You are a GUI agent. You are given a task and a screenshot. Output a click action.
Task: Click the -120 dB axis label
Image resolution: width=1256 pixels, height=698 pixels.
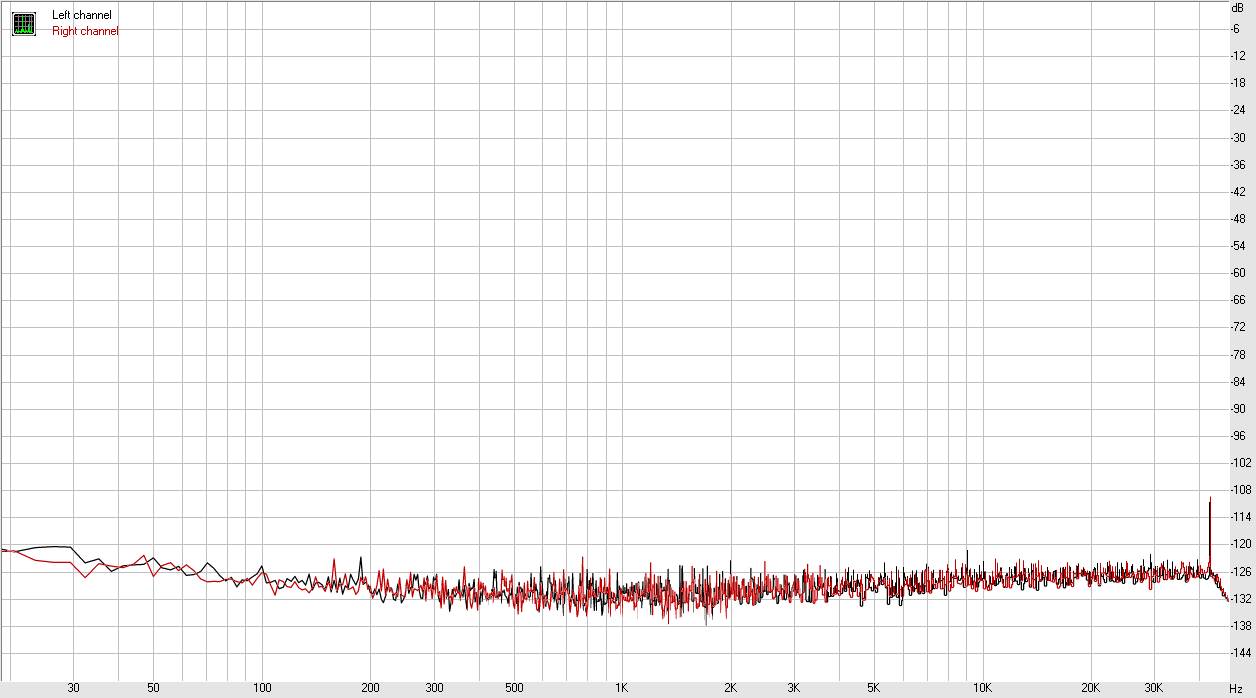point(1241,544)
